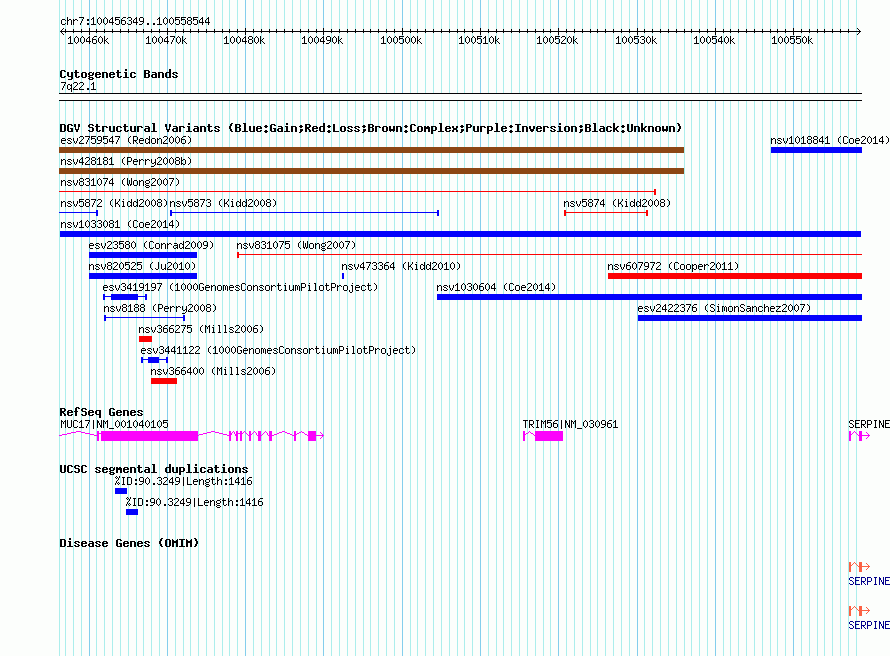Click the ruler's left arrowhead
Image resolution: width=890 pixels, height=656 pixels.
click(62, 32)
